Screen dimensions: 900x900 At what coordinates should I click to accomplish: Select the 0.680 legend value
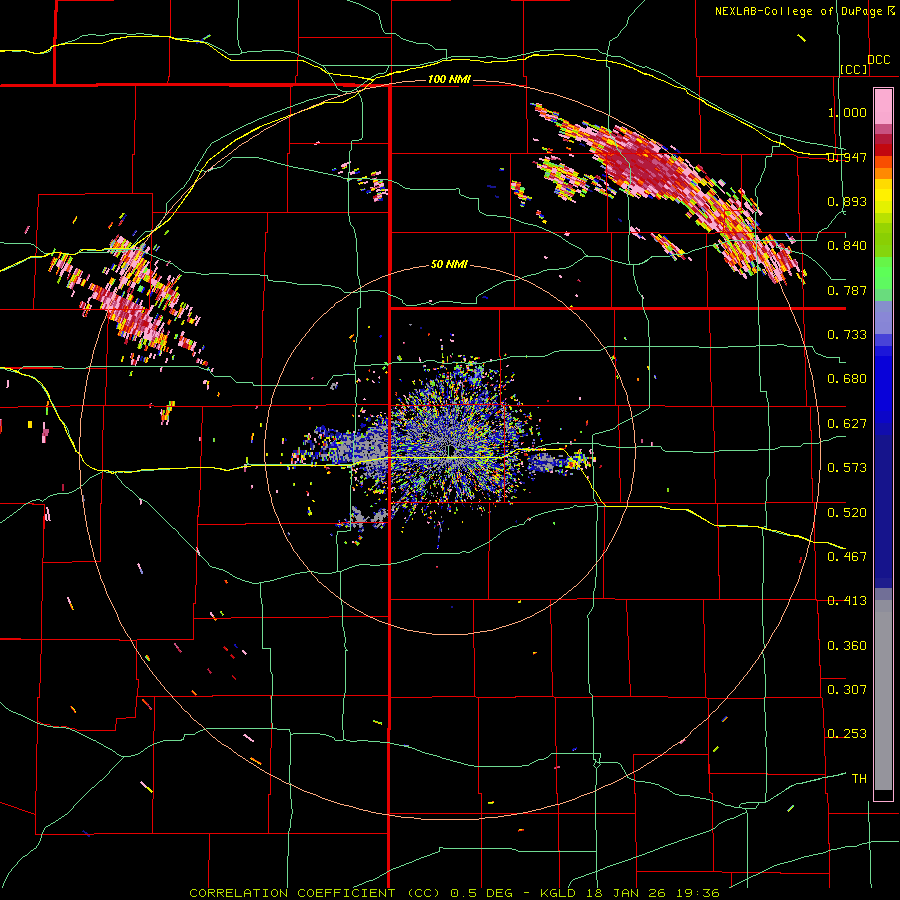(847, 379)
